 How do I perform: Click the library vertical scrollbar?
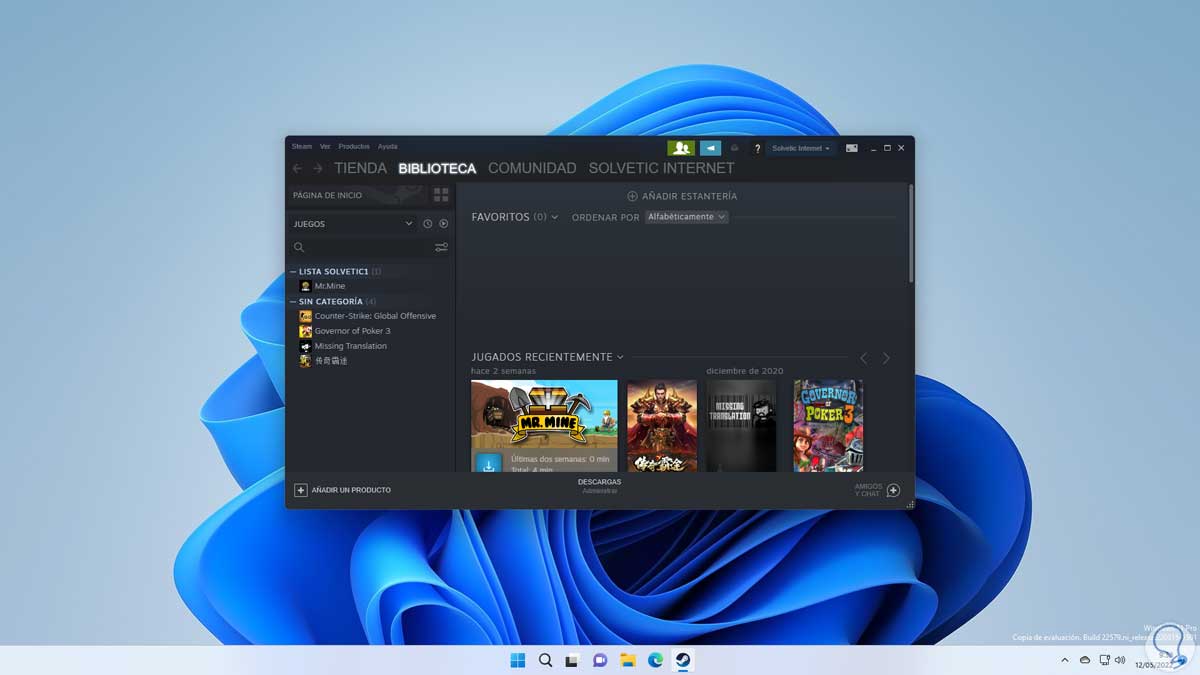coord(910,234)
